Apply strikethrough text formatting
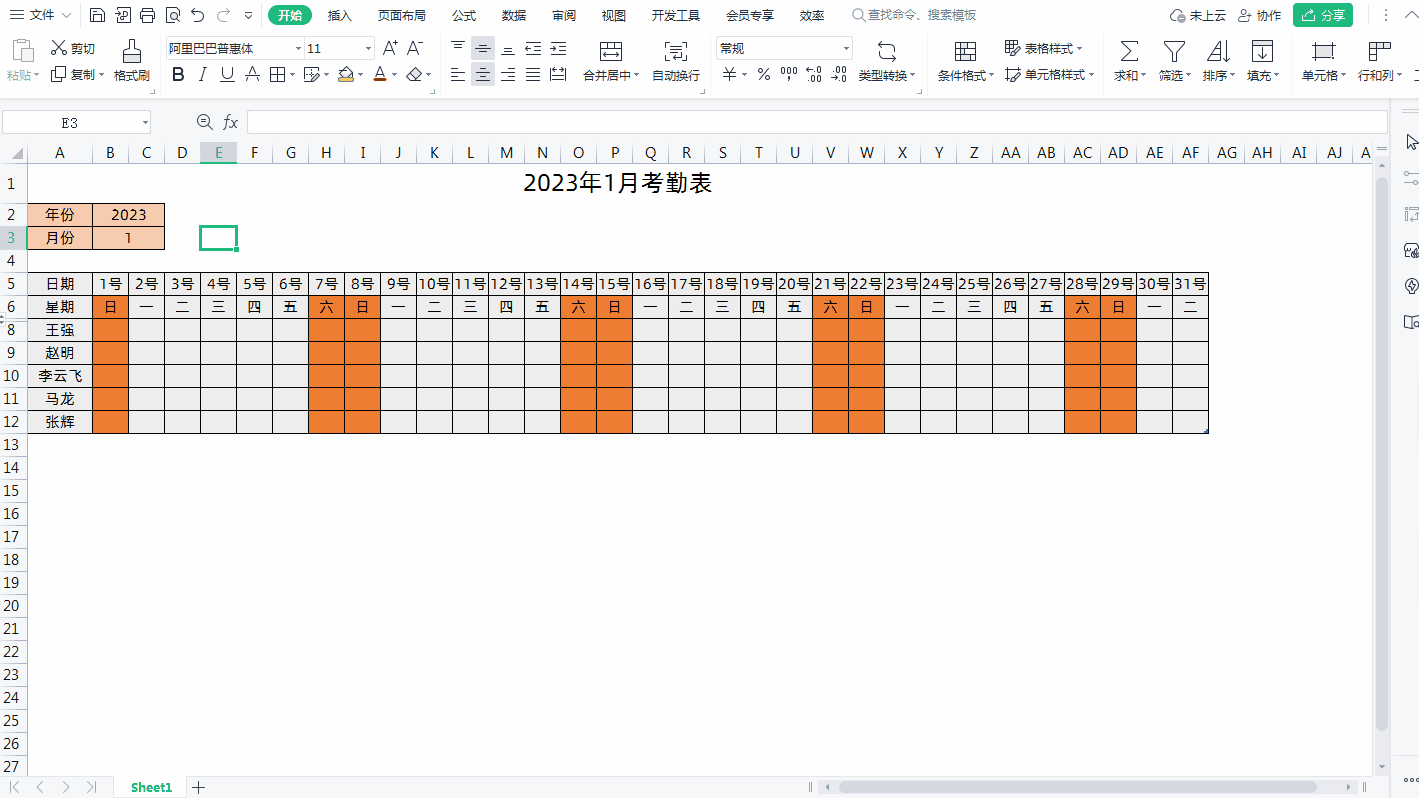This screenshot has width=1419, height=798. coord(252,74)
